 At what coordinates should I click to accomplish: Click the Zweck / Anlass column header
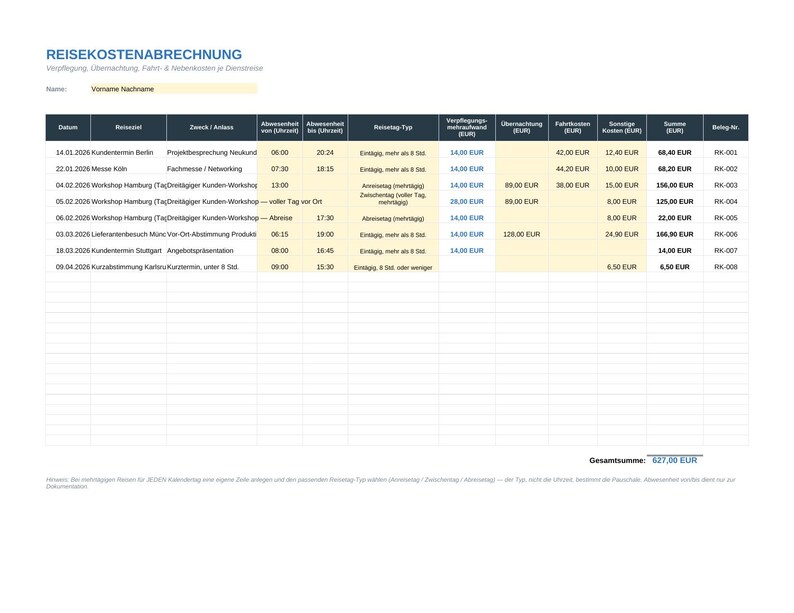pos(212,128)
